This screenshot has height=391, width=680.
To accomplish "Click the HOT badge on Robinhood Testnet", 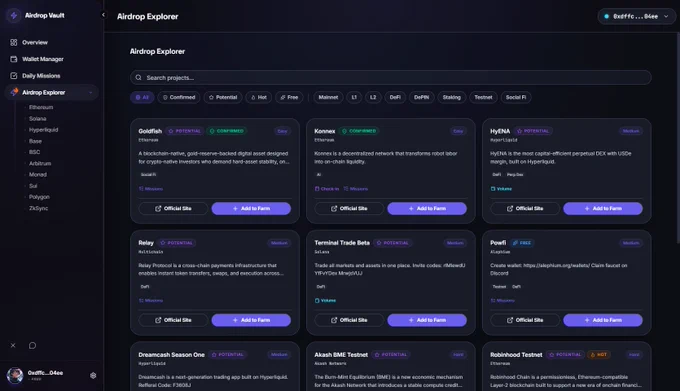I will point(598,355).
